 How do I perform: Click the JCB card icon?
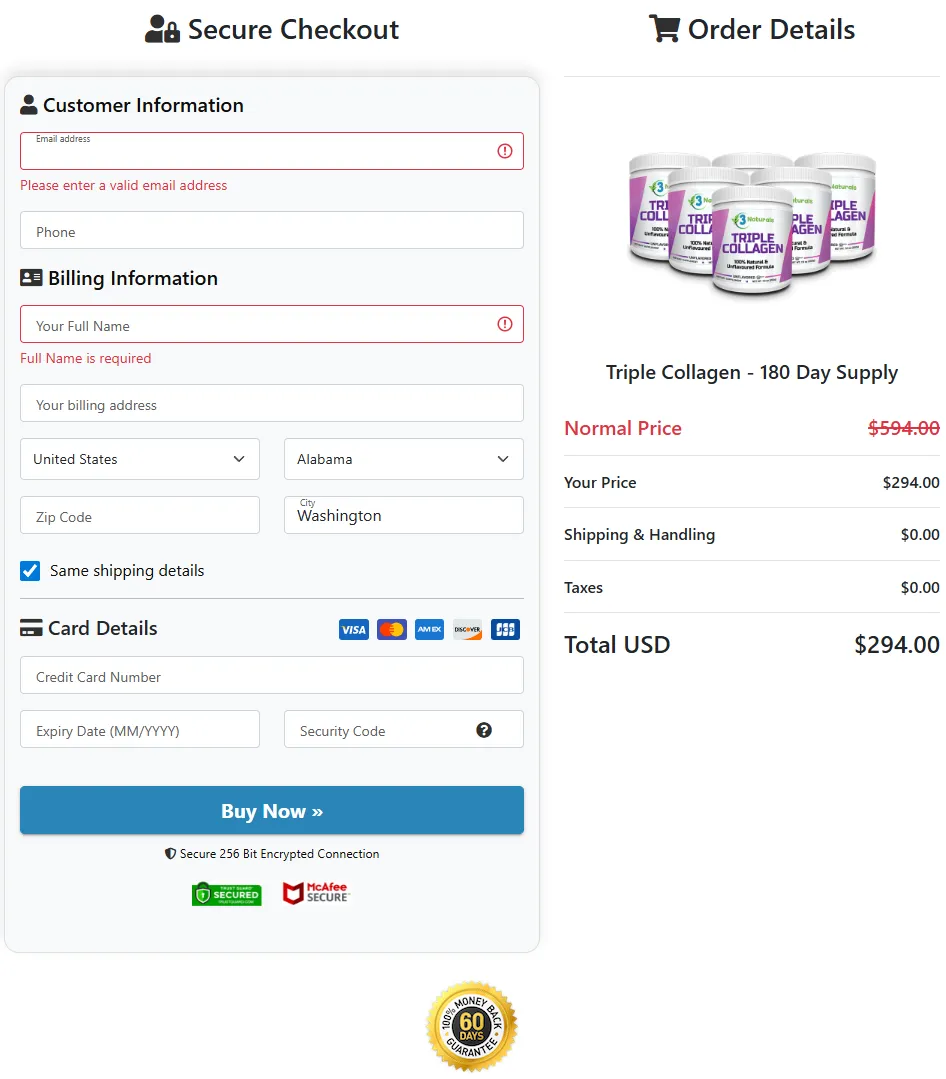click(x=505, y=629)
